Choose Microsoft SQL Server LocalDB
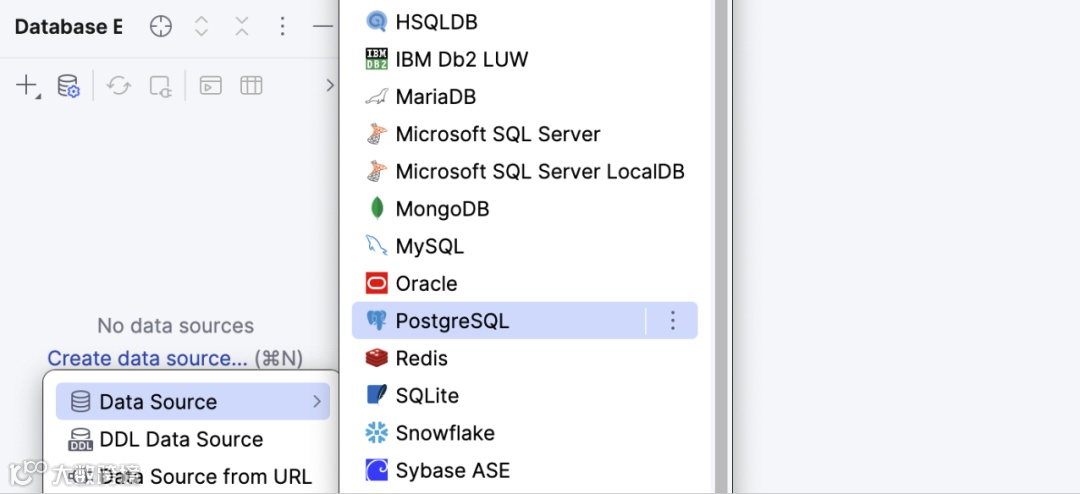This screenshot has width=1080, height=494. pos(525,171)
